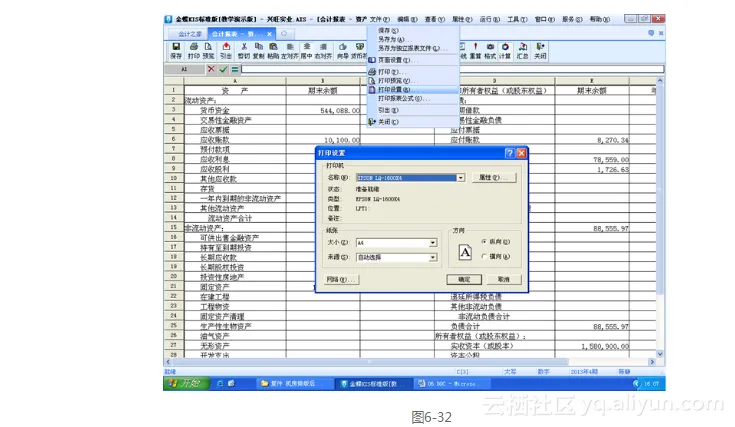Viewport: 735px width, 427px height.
Task: Open the paper 来源 自动选择 dropdown
Action: [x=433, y=257]
